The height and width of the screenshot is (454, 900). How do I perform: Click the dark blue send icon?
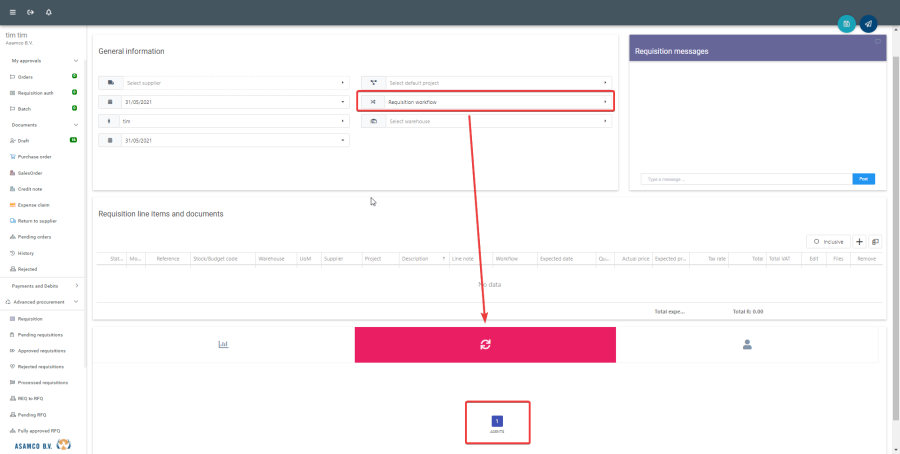click(868, 23)
